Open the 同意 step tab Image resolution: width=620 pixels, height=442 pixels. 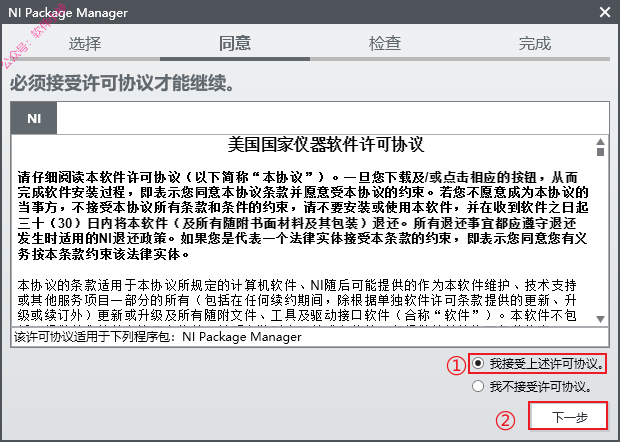[x=235, y=44]
